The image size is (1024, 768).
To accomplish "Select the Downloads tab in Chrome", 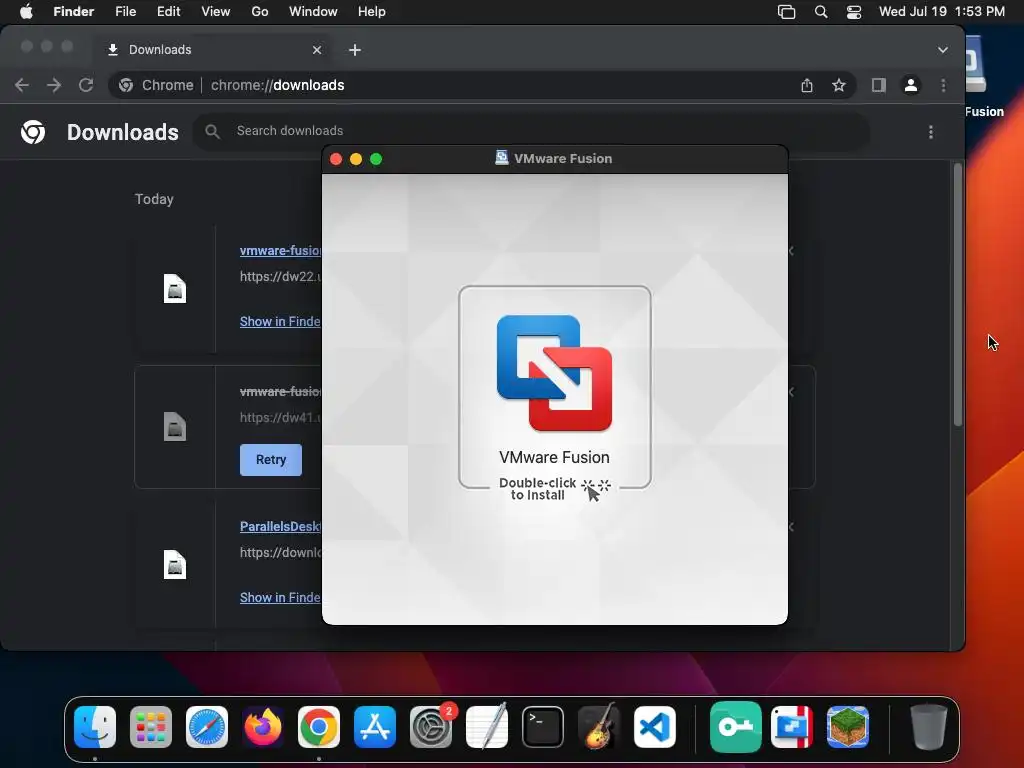I will (214, 50).
